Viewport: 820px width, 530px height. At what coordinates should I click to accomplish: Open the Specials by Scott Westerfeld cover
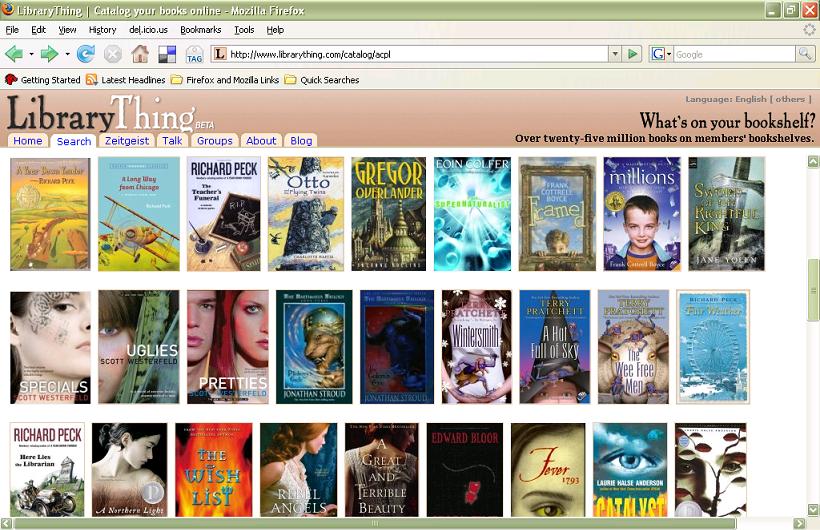(x=50, y=347)
